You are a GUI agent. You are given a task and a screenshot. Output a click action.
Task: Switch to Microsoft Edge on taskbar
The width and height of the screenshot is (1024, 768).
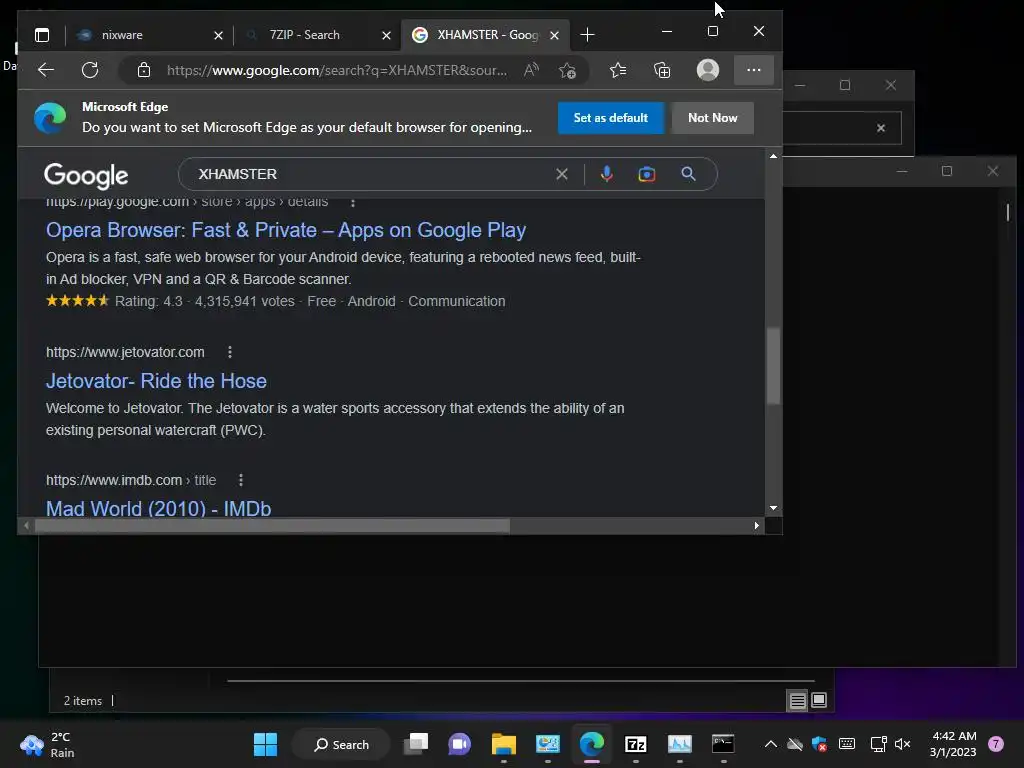point(592,744)
